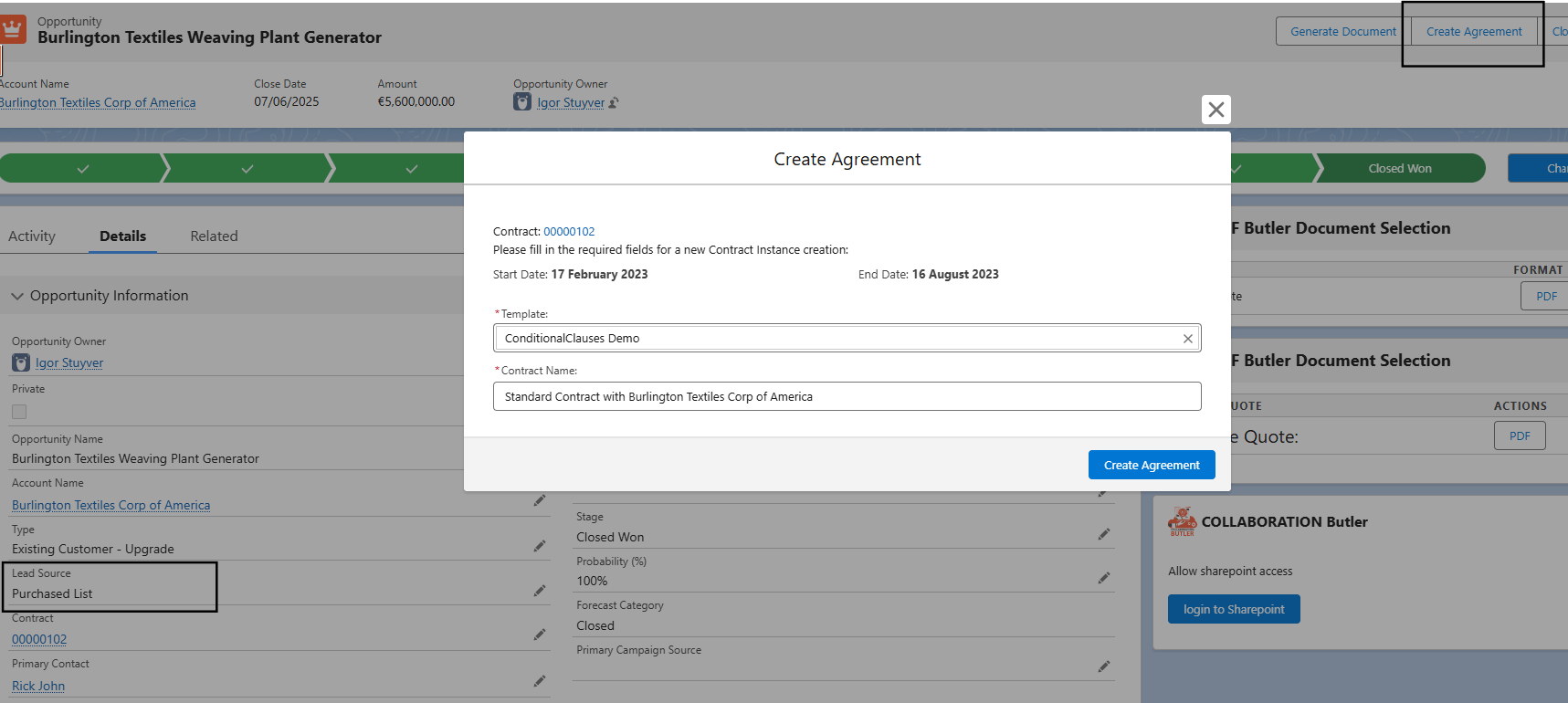Click the PDF button in Quote row
This screenshot has width=1568, height=703.
[1520, 435]
